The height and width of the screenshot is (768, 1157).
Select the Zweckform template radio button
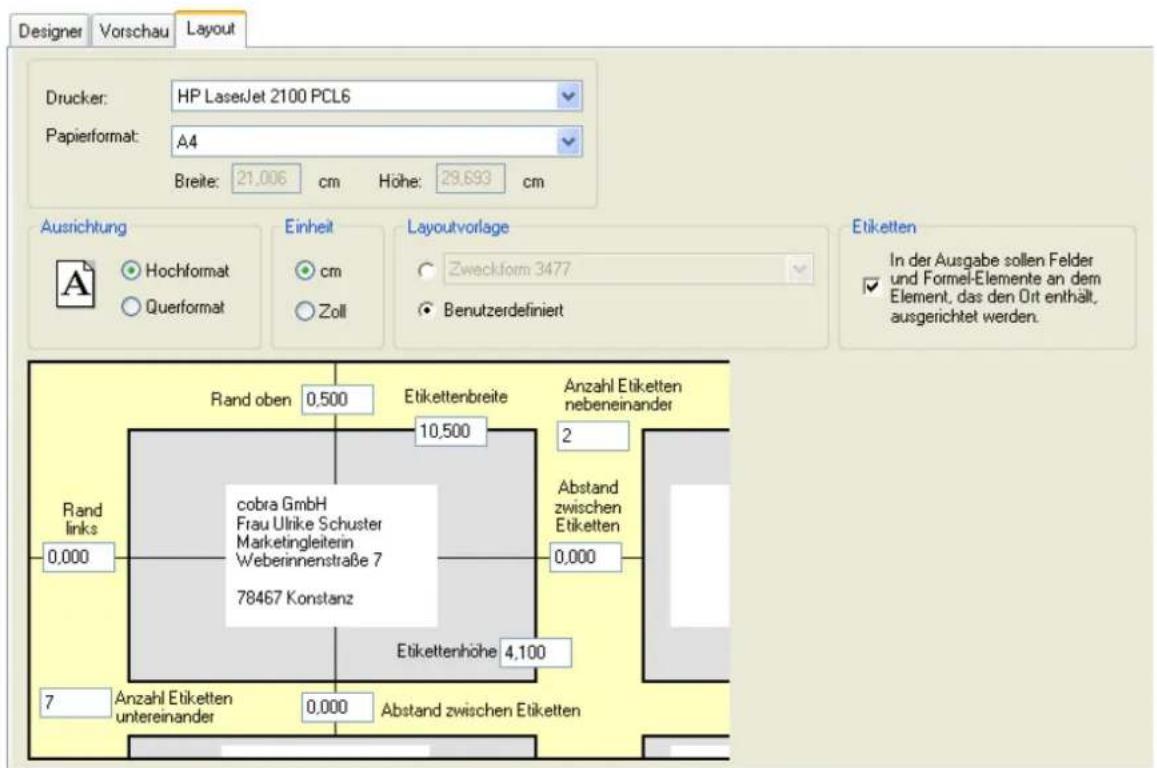coord(426,271)
